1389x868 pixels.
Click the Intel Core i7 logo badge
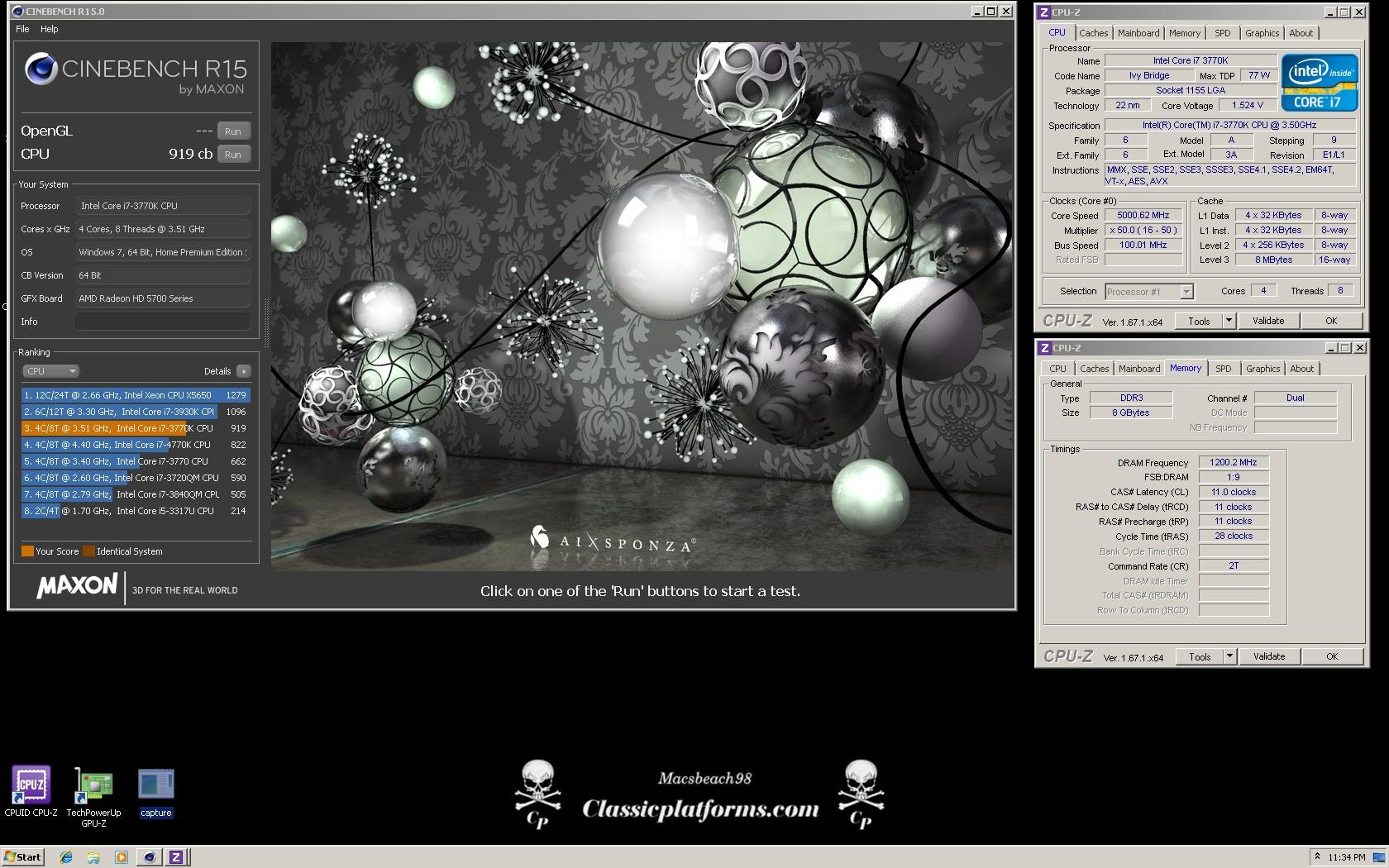(x=1319, y=82)
